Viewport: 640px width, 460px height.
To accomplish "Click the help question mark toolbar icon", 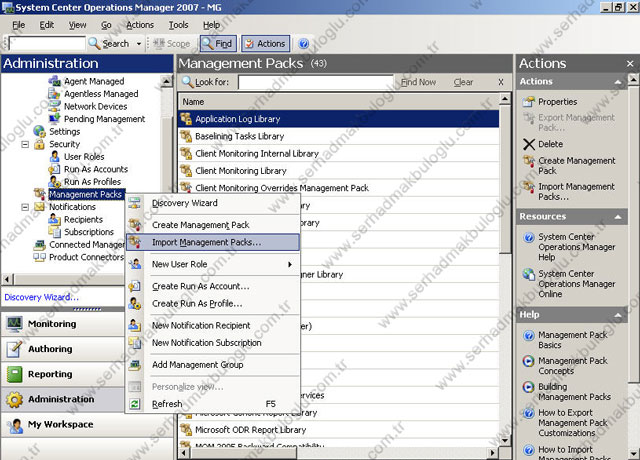I will (x=303, y=44).
